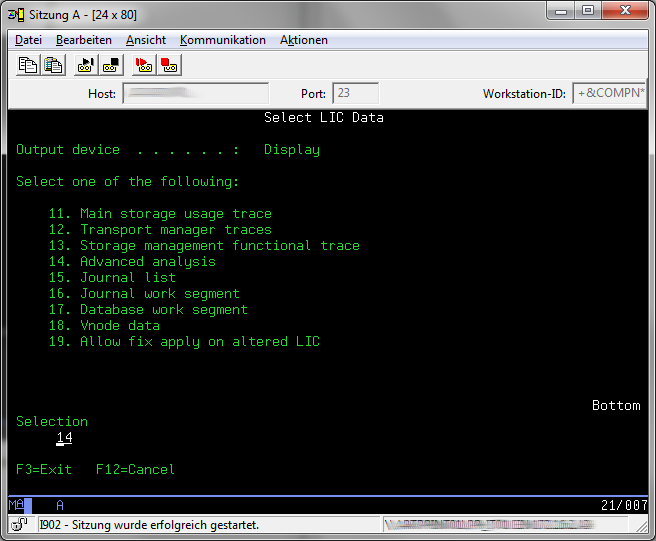Click the connection status icon in the status bar

pyautogui.click(x=19, y=524)
